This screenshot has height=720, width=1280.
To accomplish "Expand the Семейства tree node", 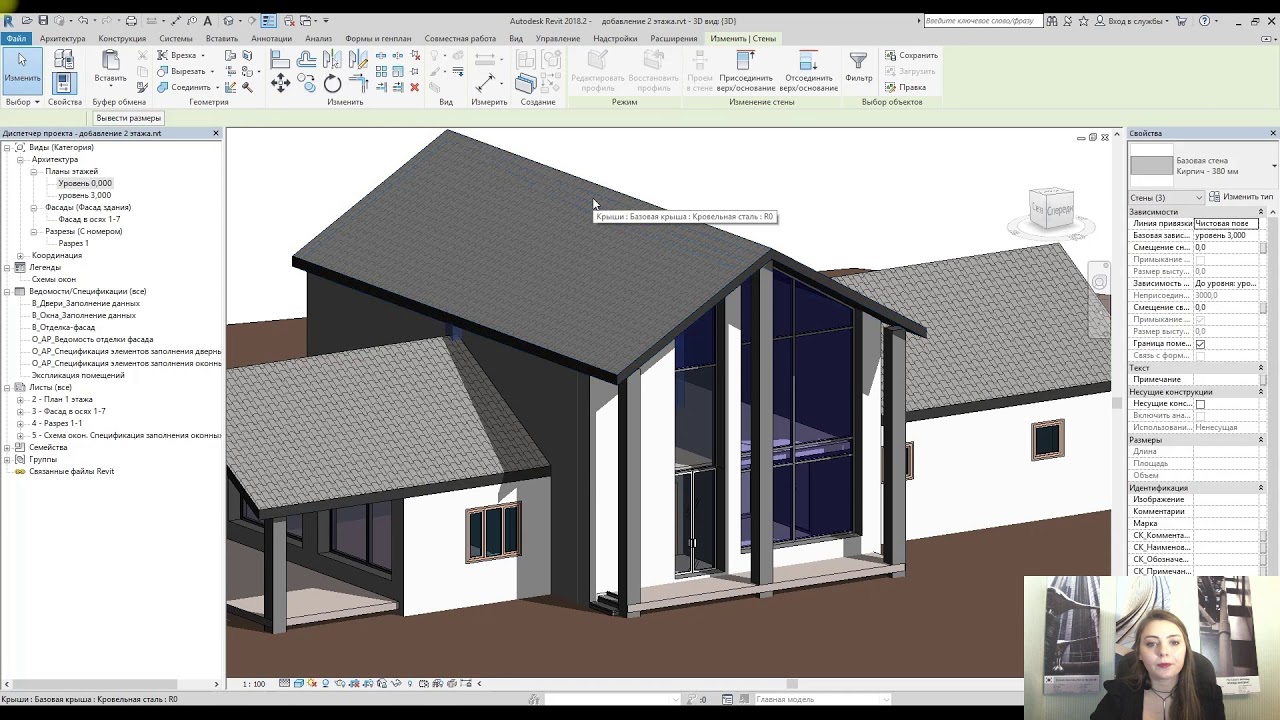I will 7,448.
